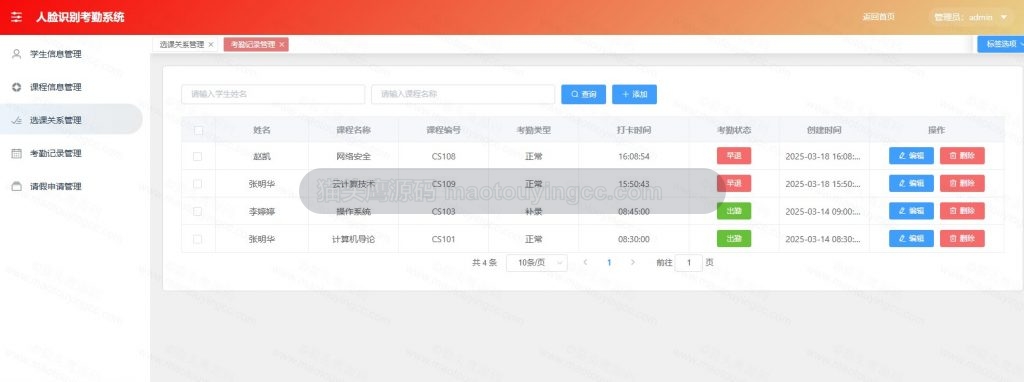1024x382 pixels.
Task: Edit the CS109 attendance record
Action: pyautogui.click(x=911, y=183)
